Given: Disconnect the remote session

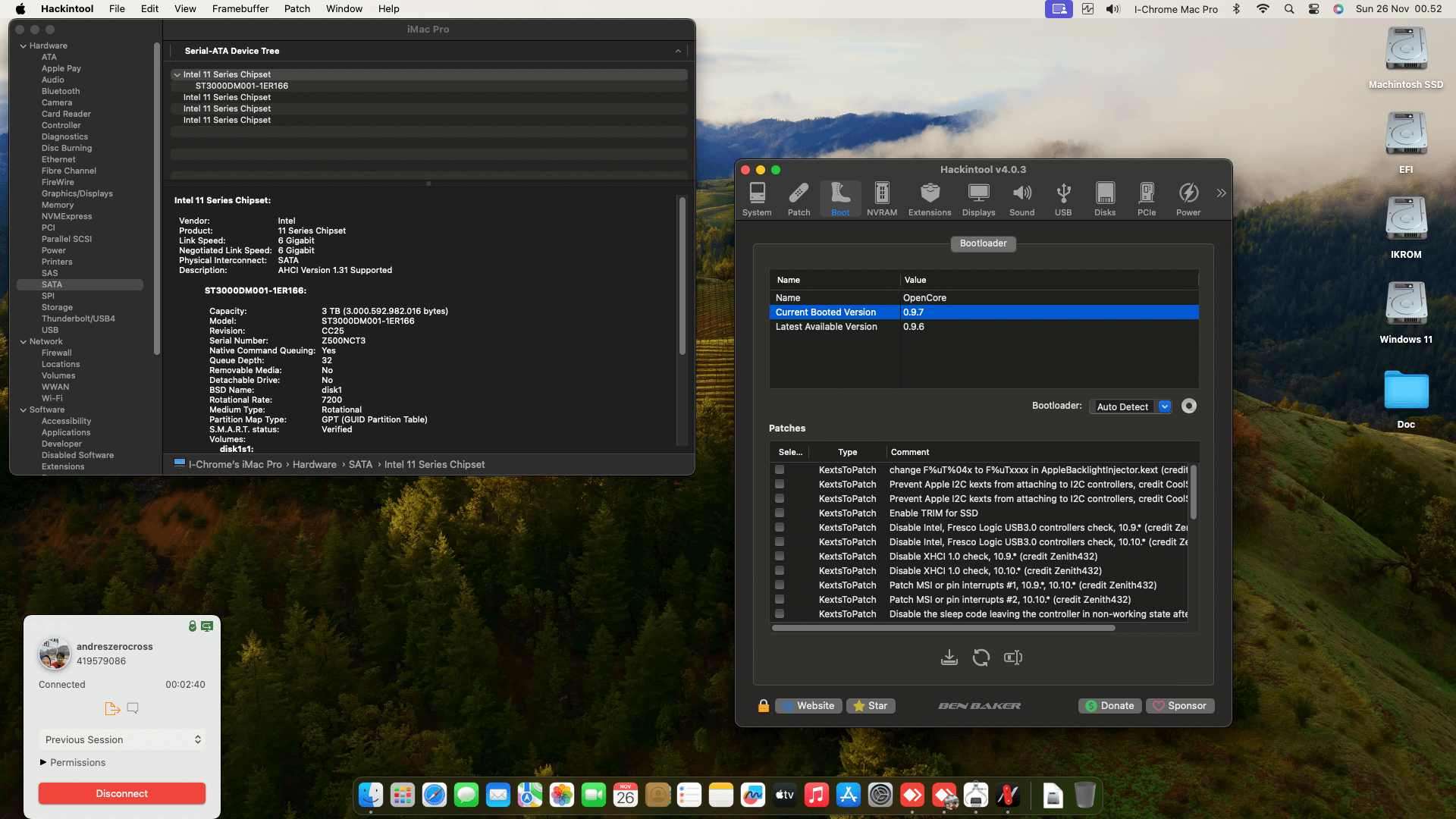Looking at the screenshot, I should pos(122,793).
